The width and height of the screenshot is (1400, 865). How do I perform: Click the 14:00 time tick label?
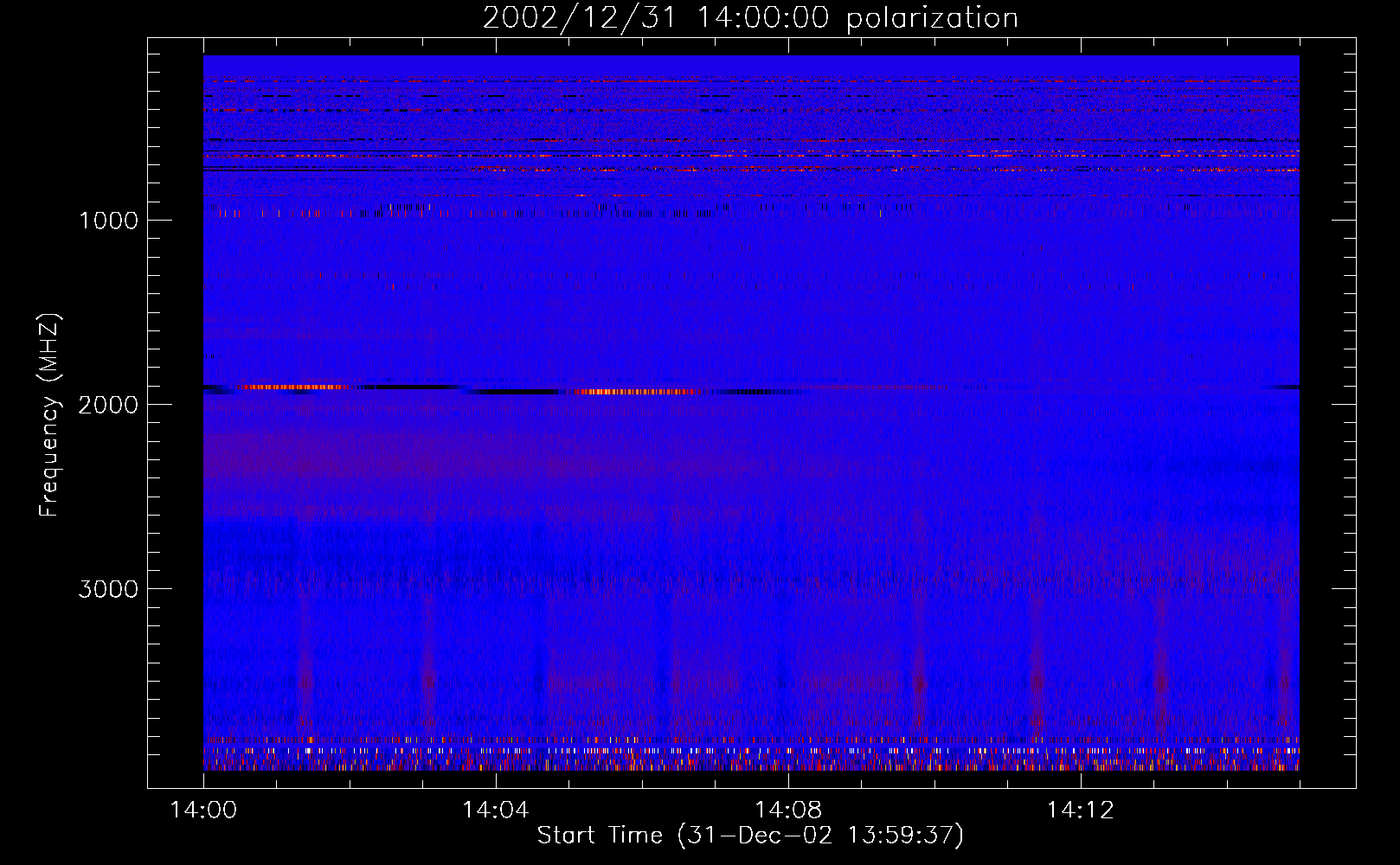pos(203,811)
